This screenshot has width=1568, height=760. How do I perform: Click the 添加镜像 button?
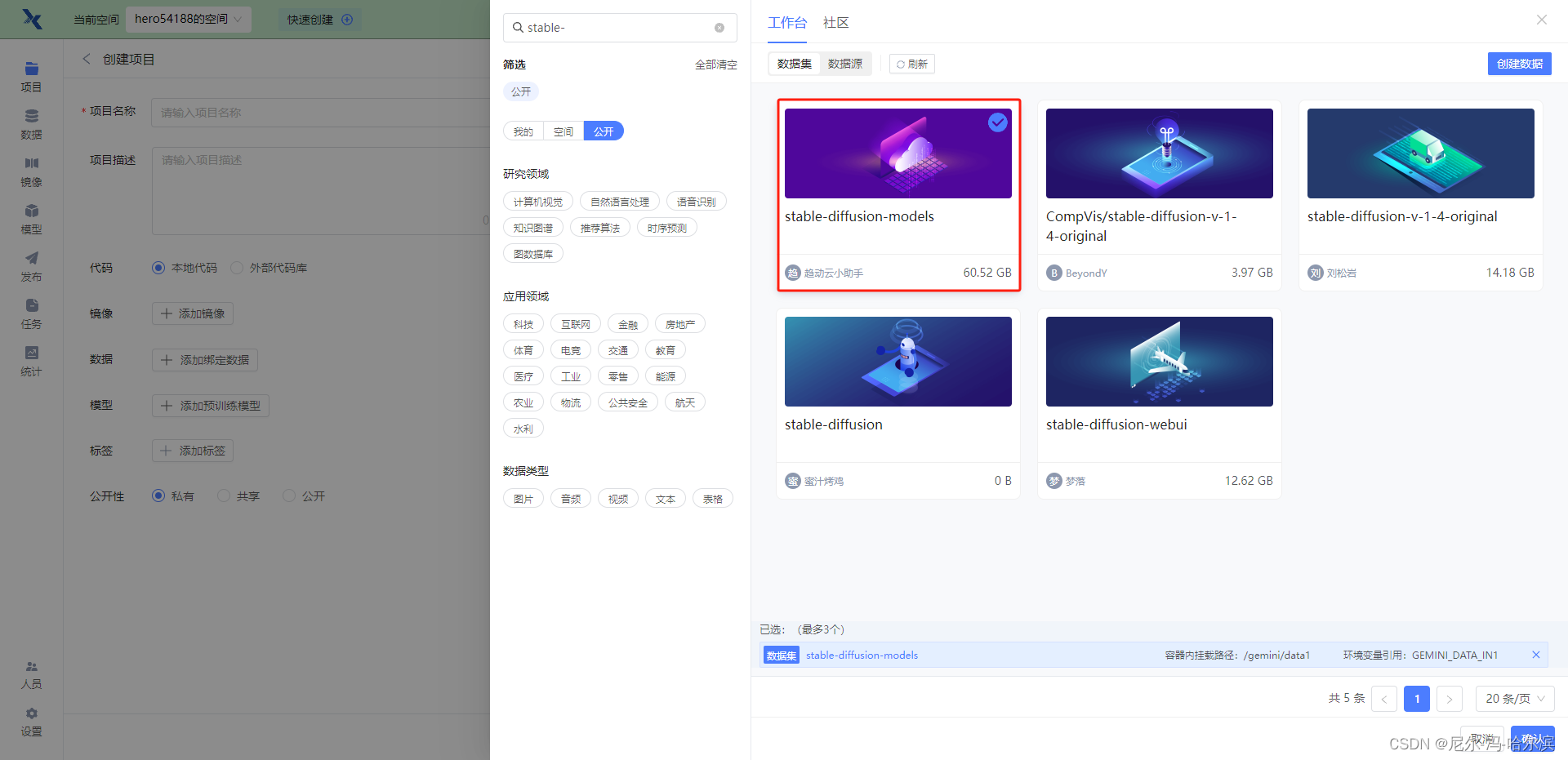pos(193,313)
